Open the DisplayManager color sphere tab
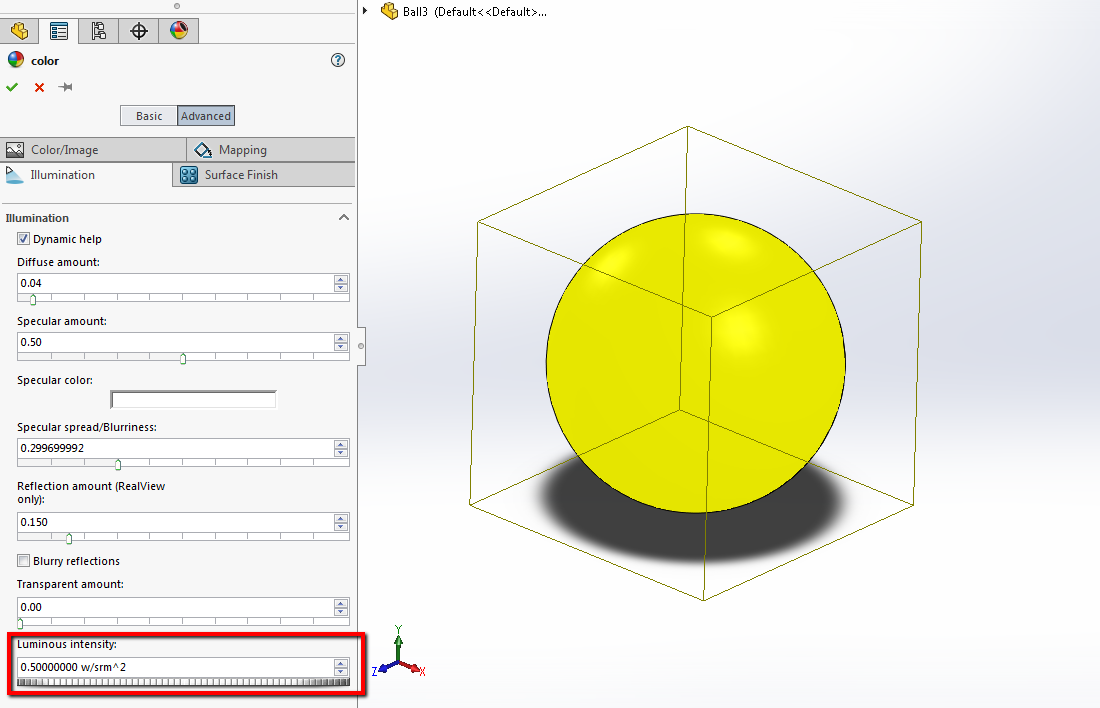This screenshot has width=1100, height=708. (x=179, y=31)
